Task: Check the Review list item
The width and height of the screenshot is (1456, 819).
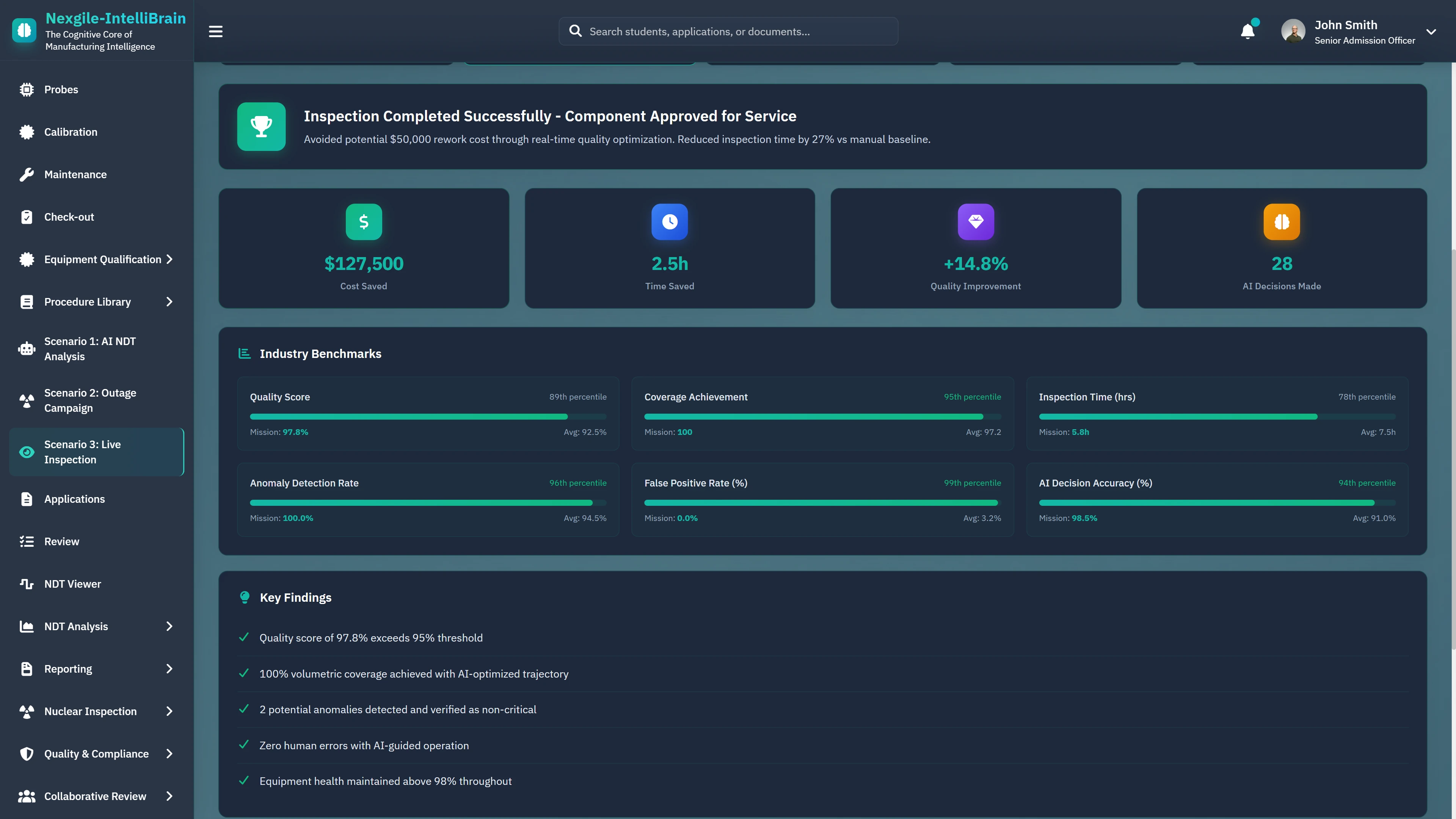Action: [62, 541]
